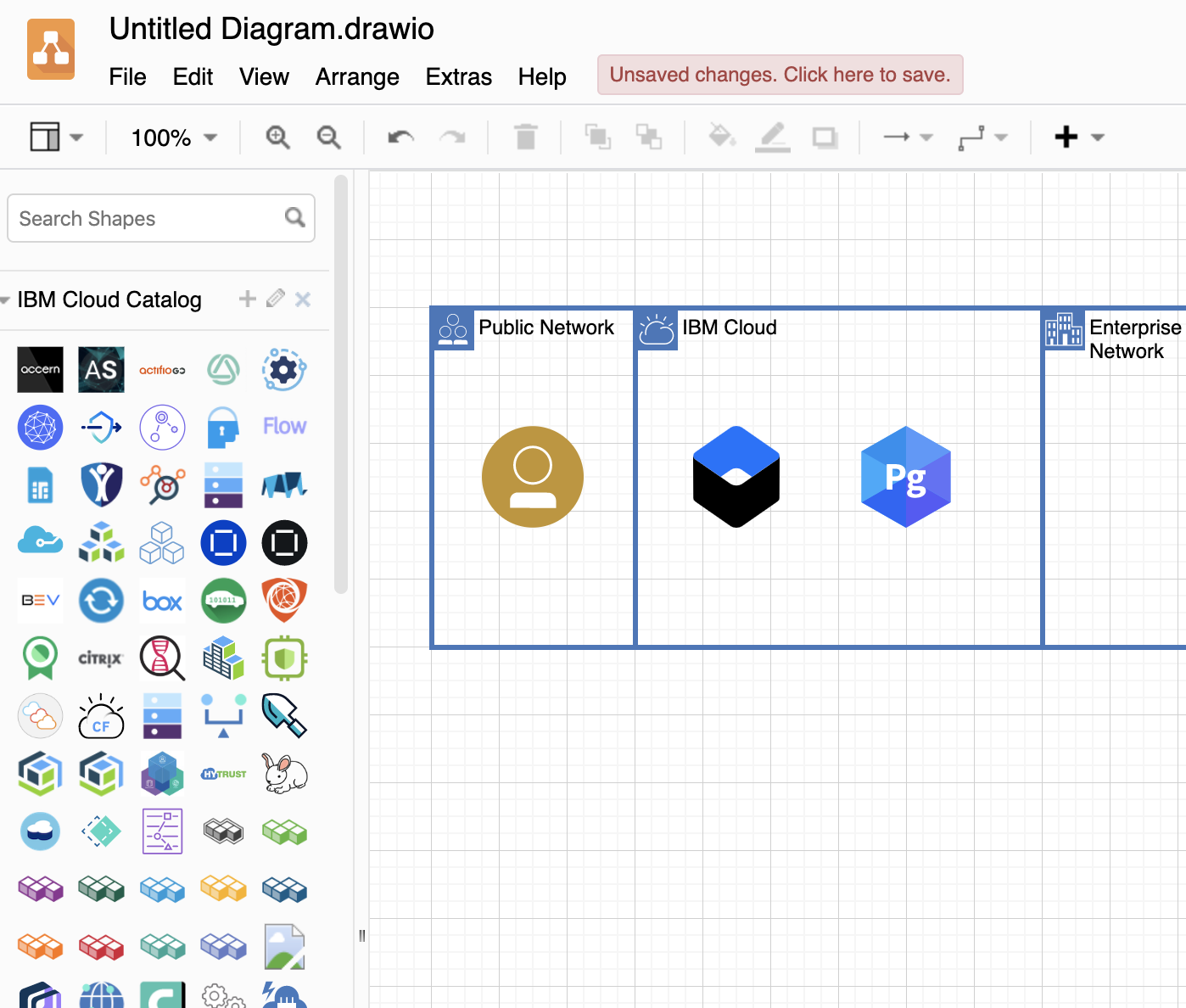
Task: Select the PostgreSQL Pg hexagon shape
Action: point(905,477)
